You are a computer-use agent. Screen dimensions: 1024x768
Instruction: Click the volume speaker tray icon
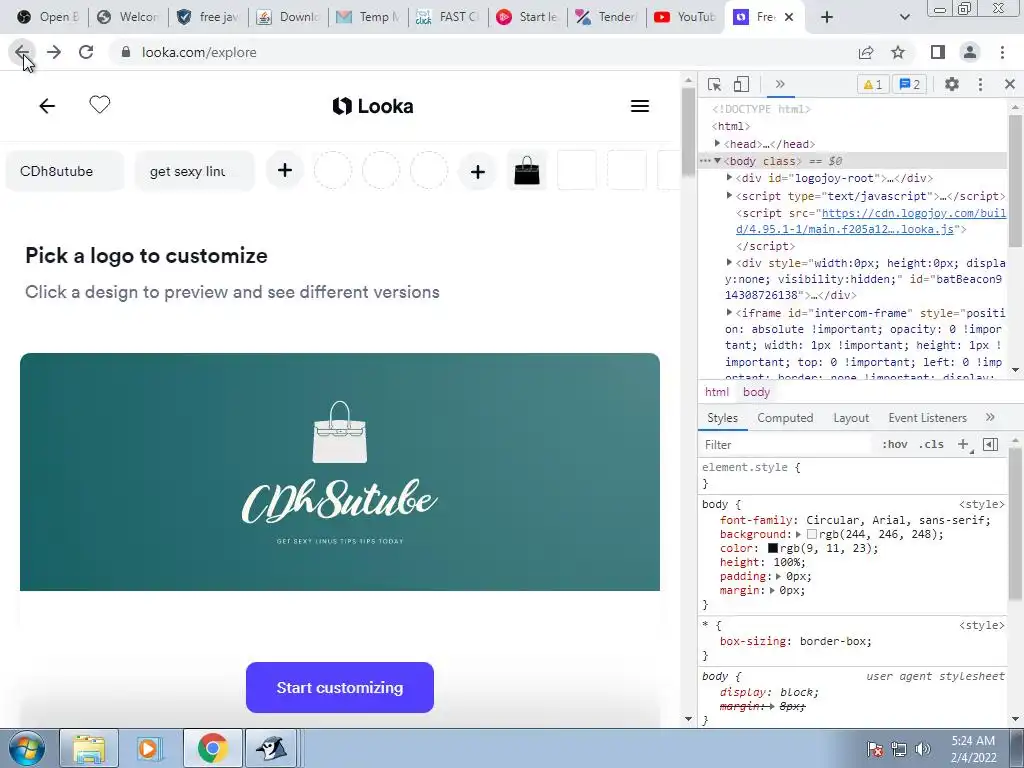coord(922,749)
